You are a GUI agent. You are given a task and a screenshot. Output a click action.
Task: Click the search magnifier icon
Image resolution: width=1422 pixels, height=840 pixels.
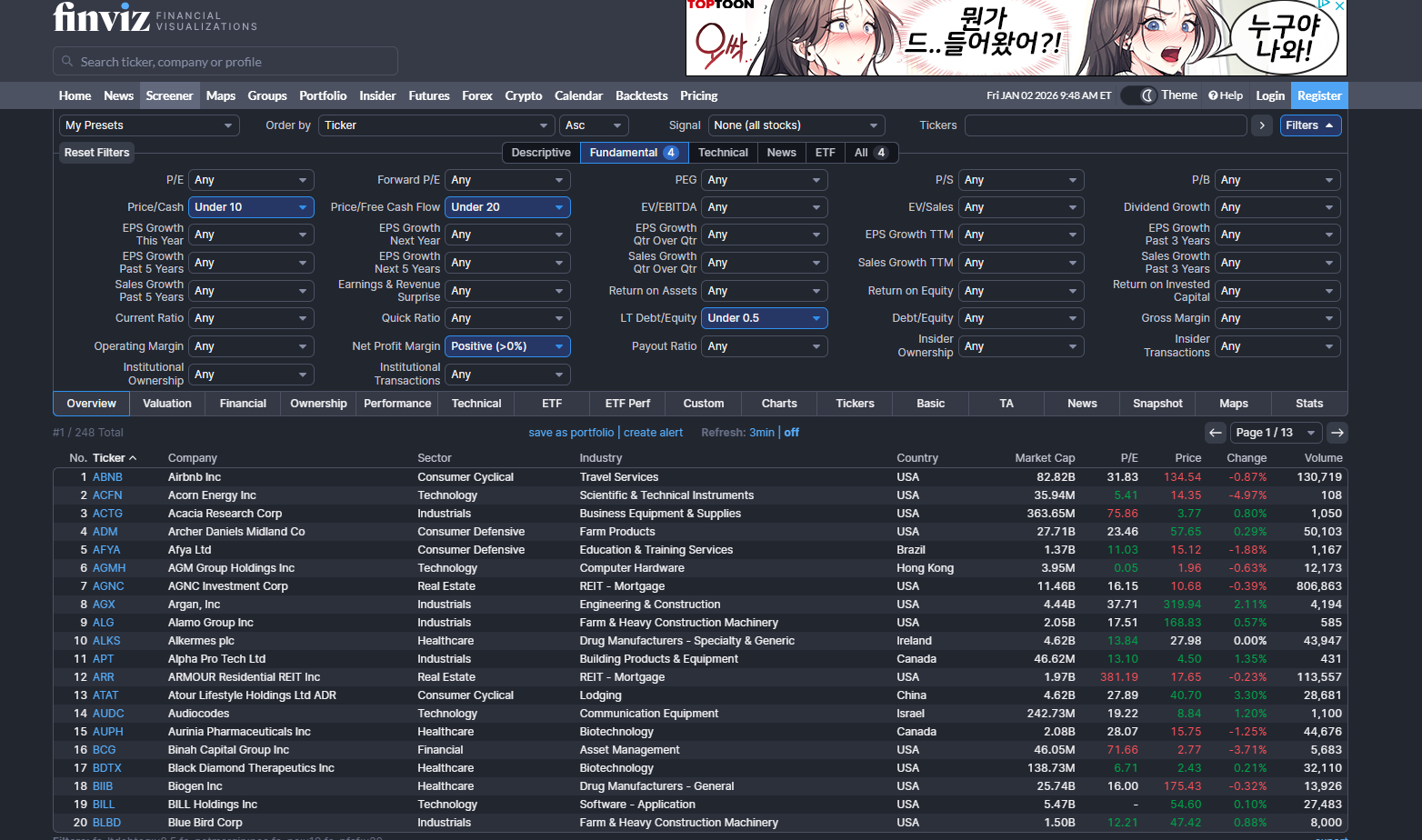[x=67, y=62]
